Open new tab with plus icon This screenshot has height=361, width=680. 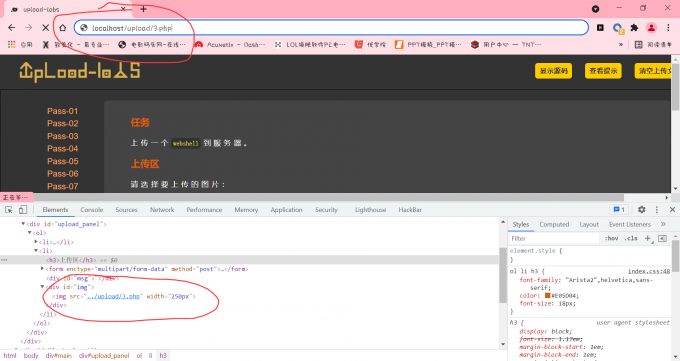144,9
